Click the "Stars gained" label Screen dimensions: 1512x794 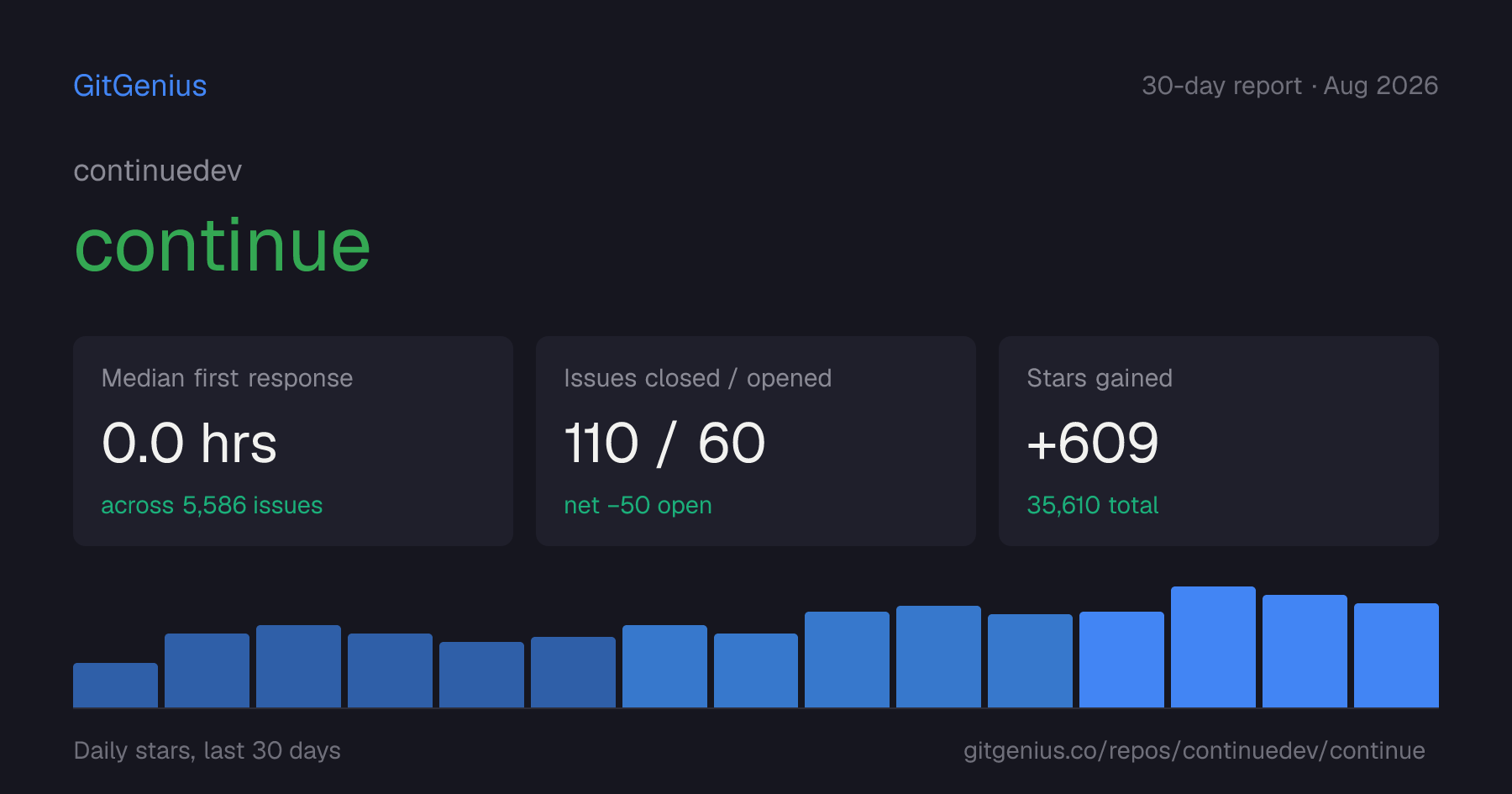(1100, 378)
